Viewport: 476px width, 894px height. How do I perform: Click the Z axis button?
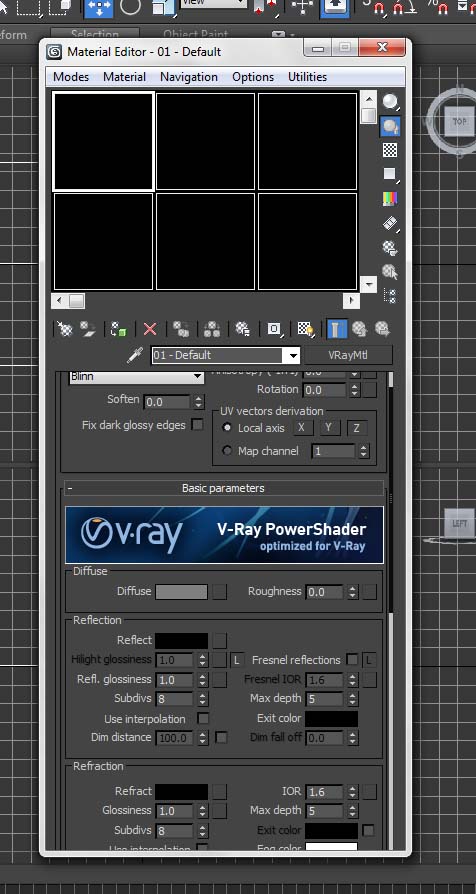(356, 428)
